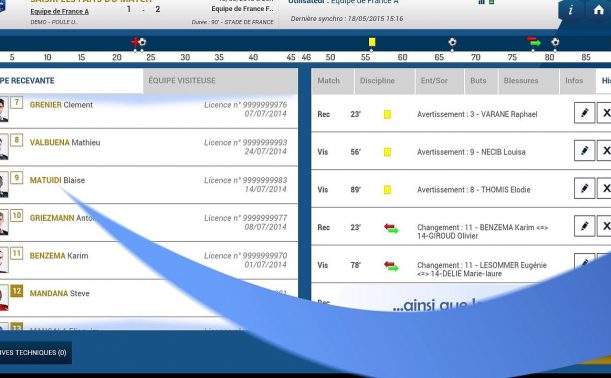Delete the VARANE Raphael warning entry
The image size is (611, 378).
pyautogui.click(x=605, y=113)
